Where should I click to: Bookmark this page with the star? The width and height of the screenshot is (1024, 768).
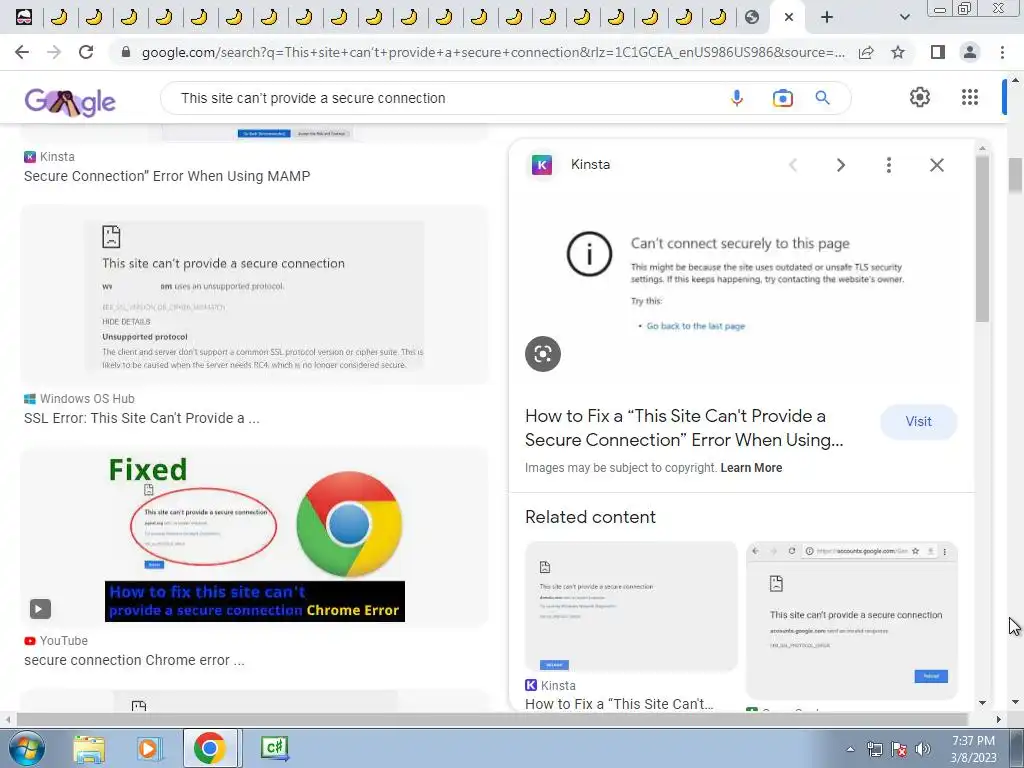tap(898, 52)
